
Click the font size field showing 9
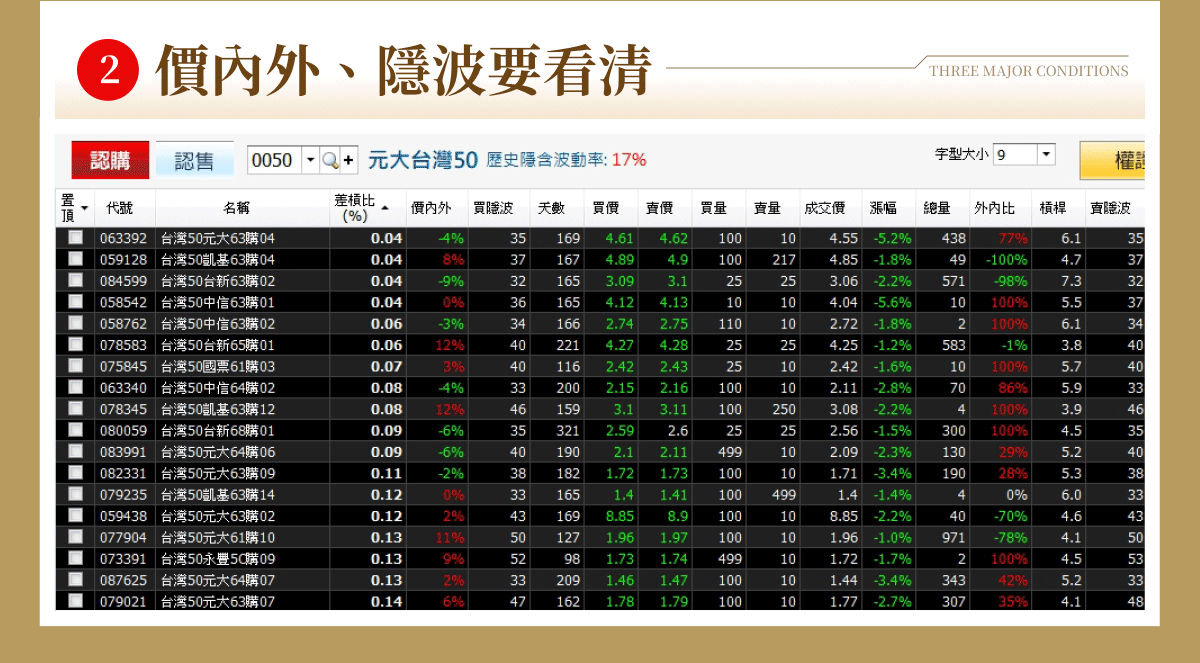[1015, 154]
